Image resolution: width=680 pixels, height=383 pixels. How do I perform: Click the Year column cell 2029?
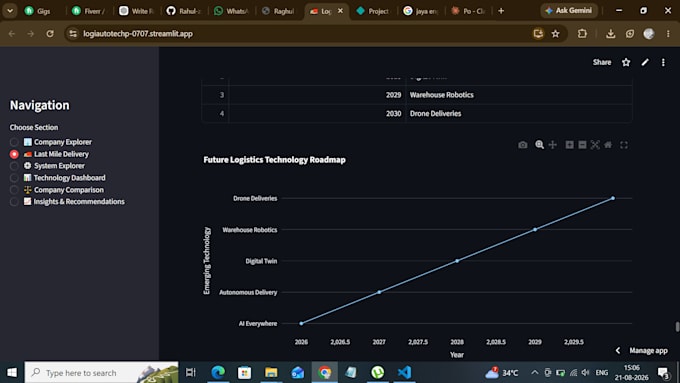click(x=317, y=95)
